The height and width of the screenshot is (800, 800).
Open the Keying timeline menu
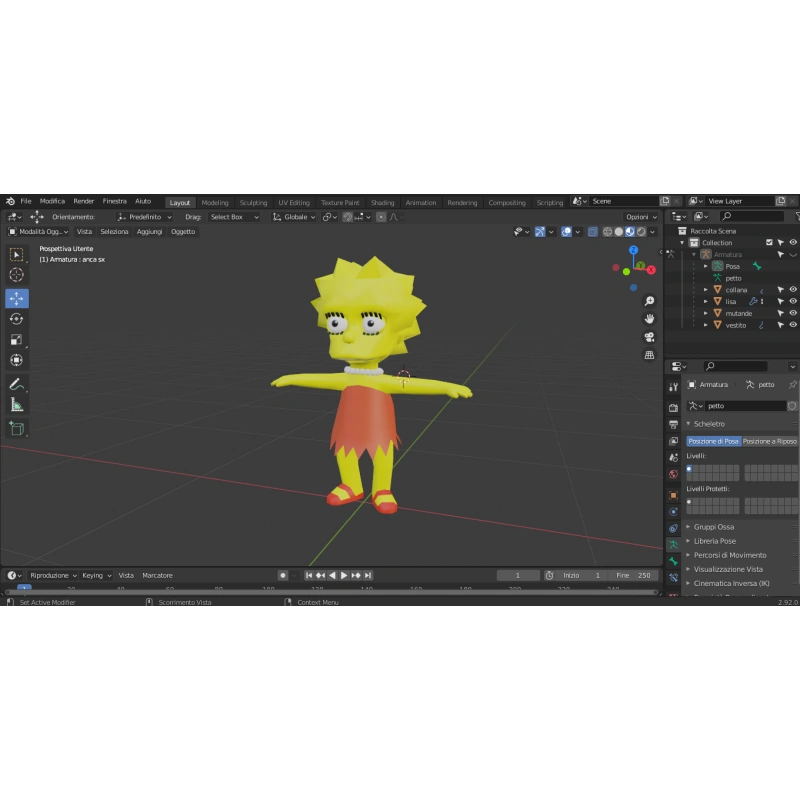(96, 576)
